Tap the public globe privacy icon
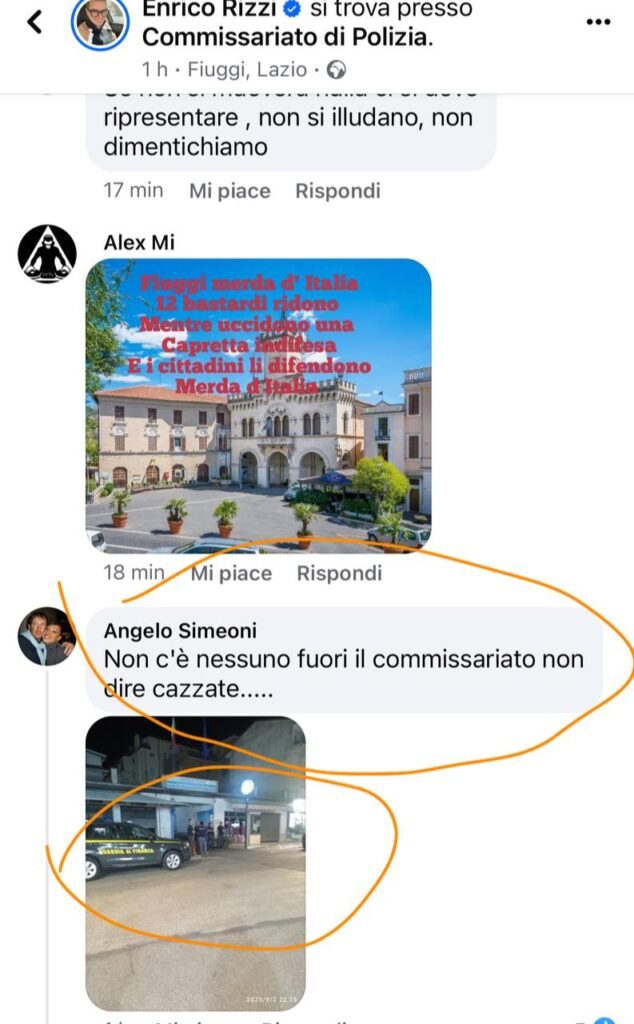This screenshot has height=1024, width=634. click(x=336, y=69)
